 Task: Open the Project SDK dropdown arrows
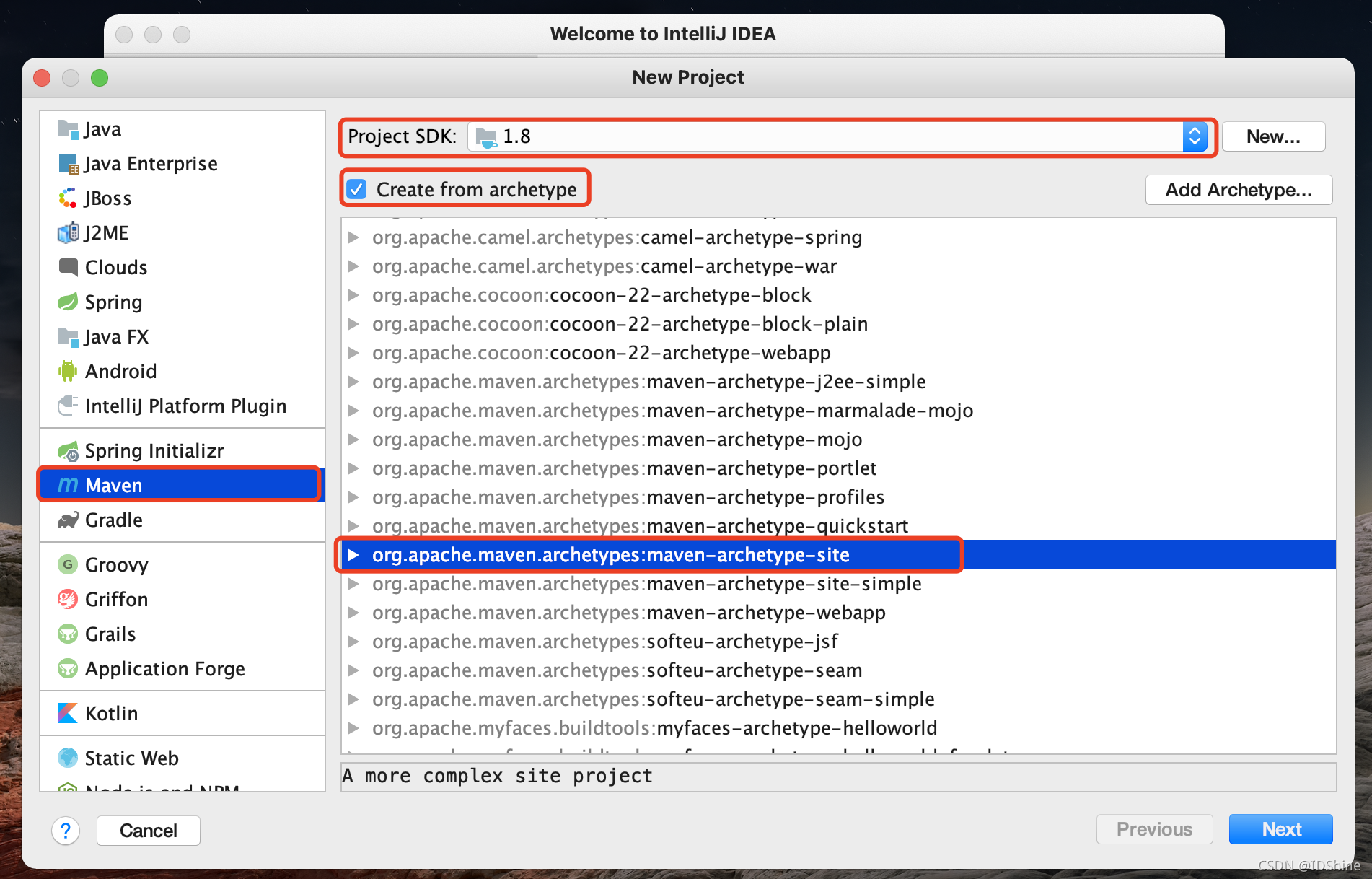(x=1195, y=136)
